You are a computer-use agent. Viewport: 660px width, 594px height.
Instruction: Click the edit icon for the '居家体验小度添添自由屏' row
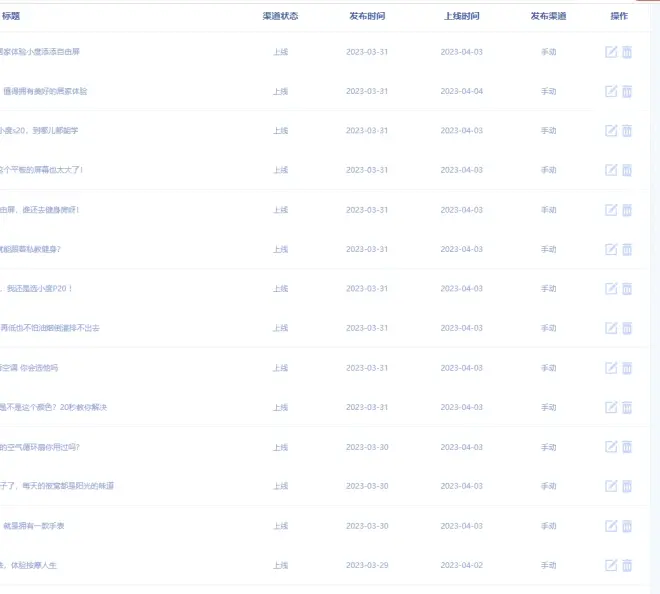[611, 52]
